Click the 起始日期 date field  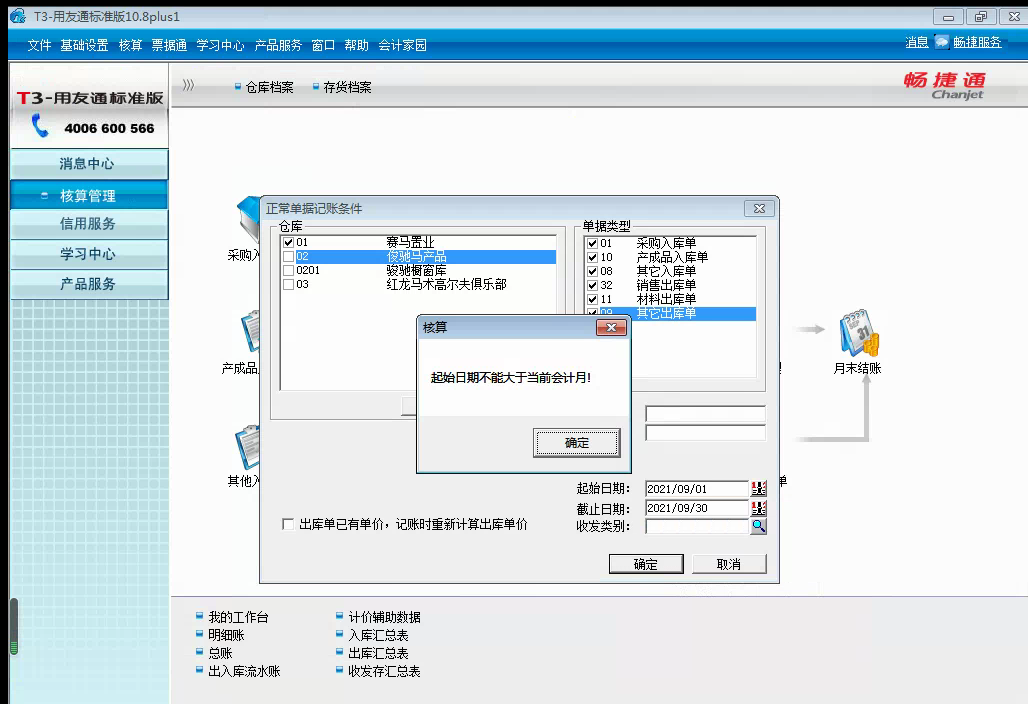click(697, 489)
